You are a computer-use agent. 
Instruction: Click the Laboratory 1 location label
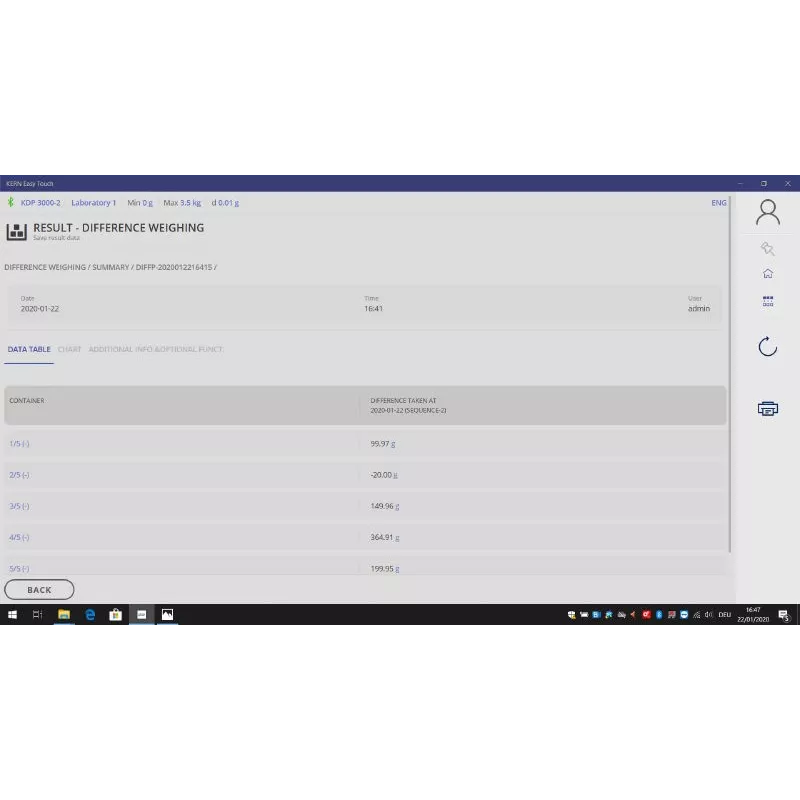point(93,202)
